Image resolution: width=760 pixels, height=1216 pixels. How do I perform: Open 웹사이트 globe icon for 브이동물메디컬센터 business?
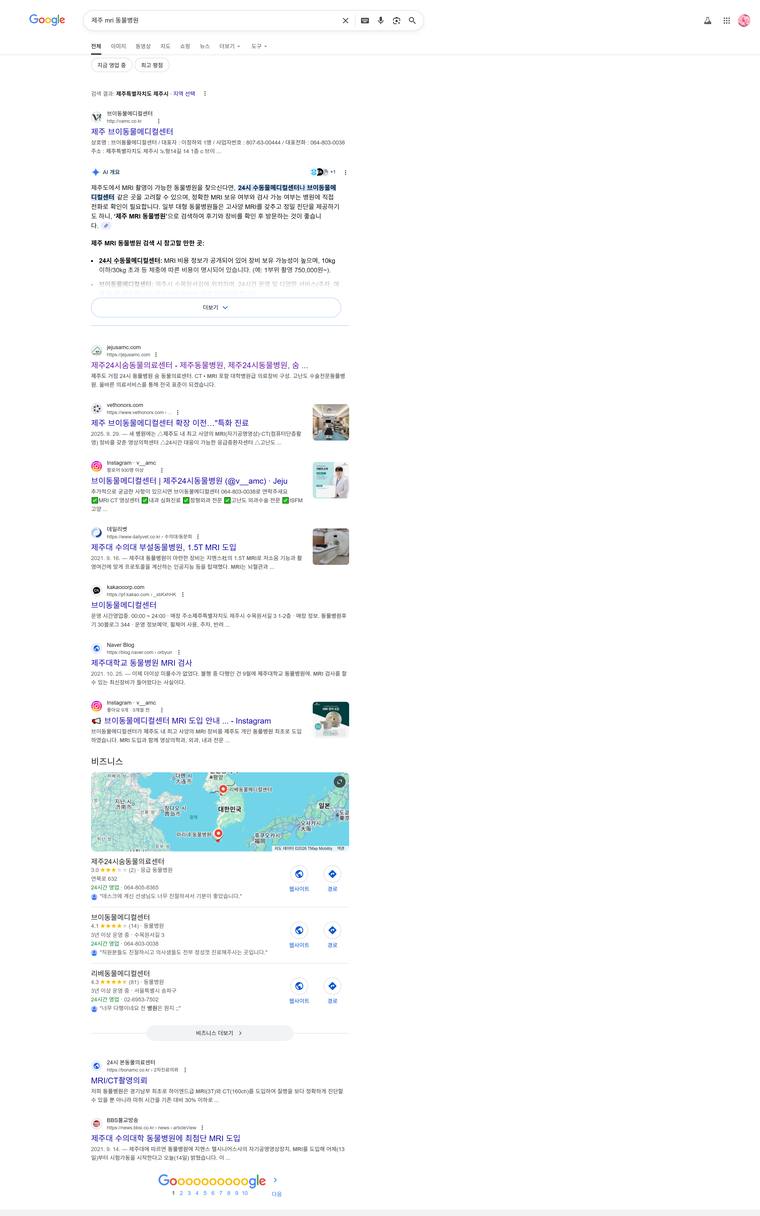(299, 930)
